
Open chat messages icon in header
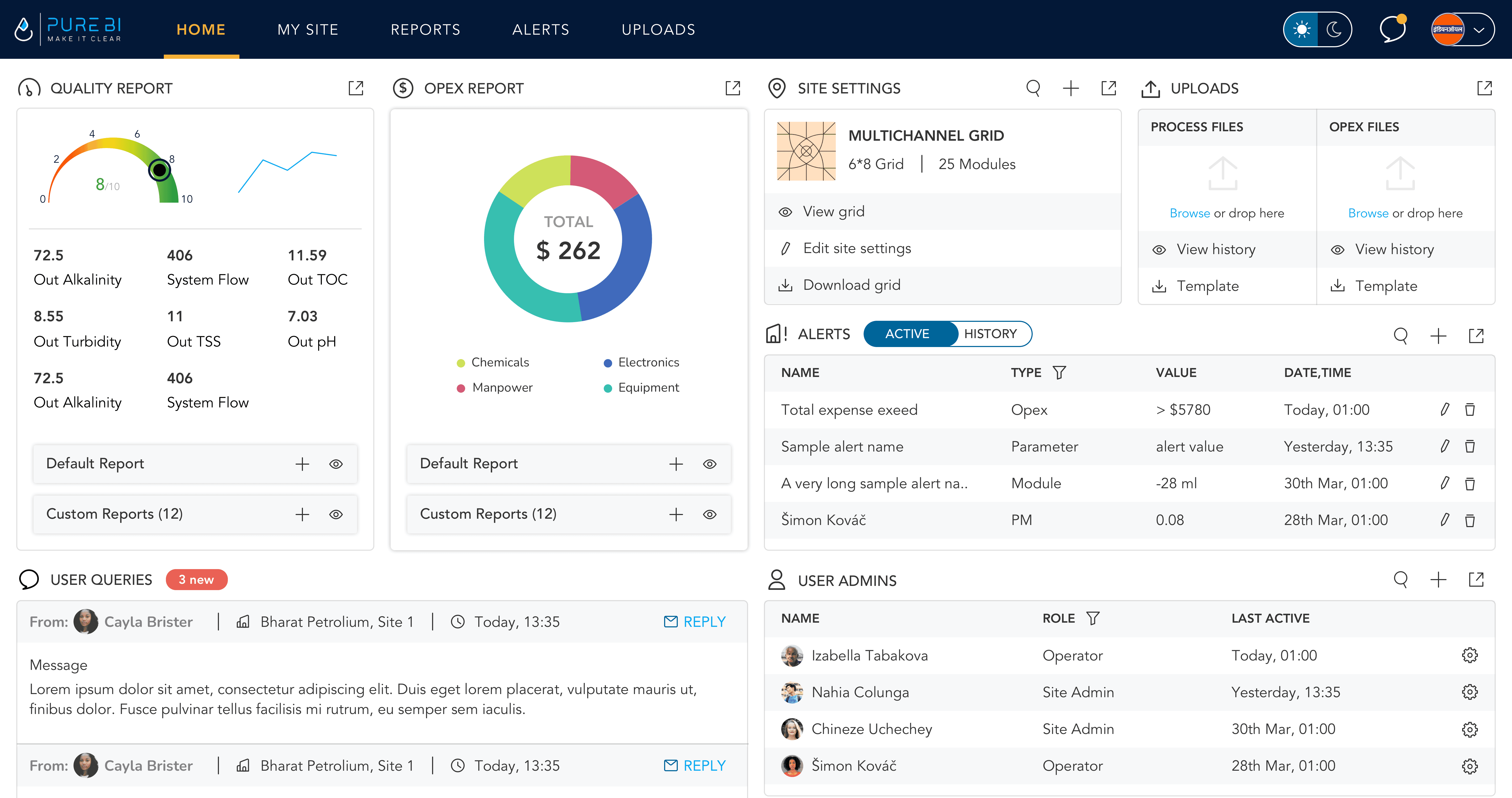[x=1392, y=29]
